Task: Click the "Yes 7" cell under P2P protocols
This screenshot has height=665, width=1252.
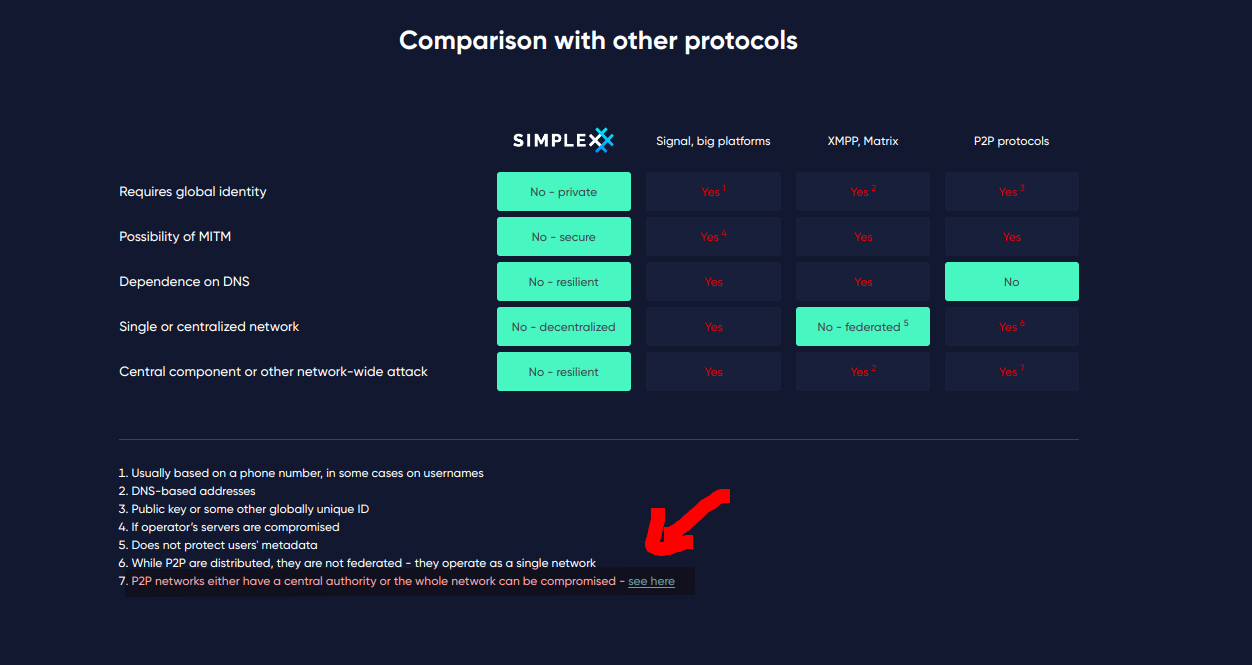Action: coord(1011,372)
